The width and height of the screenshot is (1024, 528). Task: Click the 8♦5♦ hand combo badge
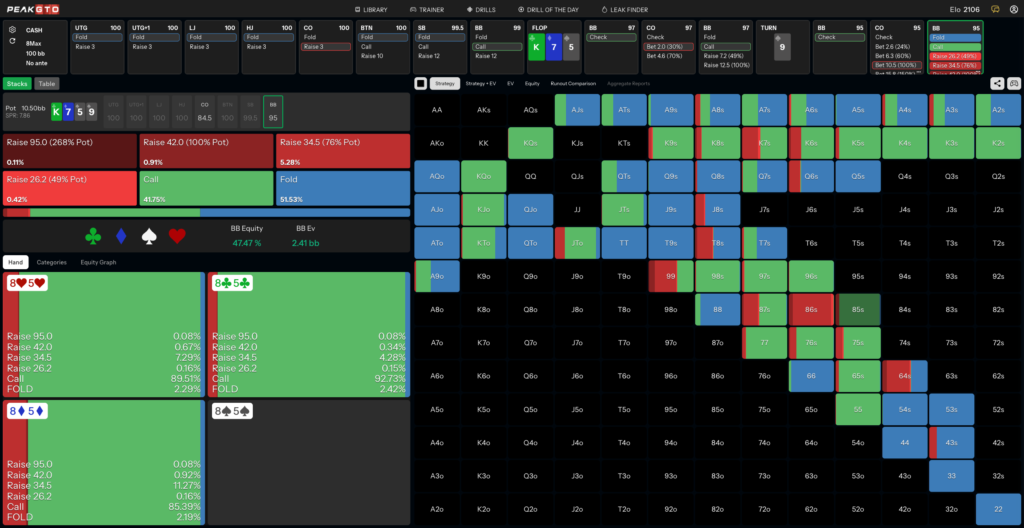(26, 411)
